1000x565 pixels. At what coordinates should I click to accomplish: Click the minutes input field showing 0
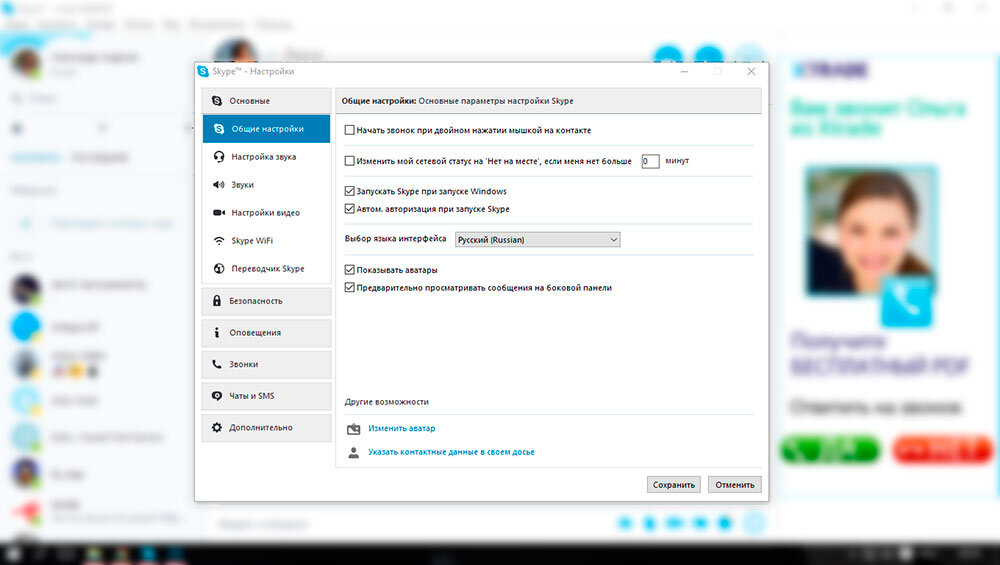650,161
